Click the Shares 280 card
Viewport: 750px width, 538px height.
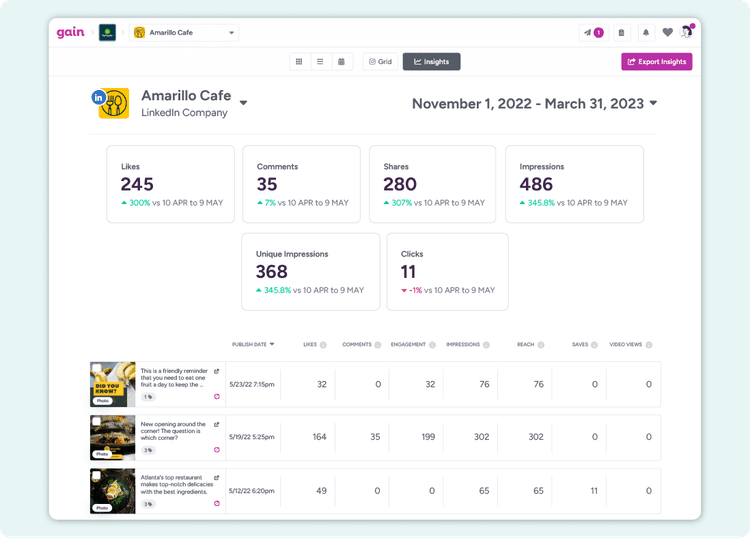(x=432, y=184)
